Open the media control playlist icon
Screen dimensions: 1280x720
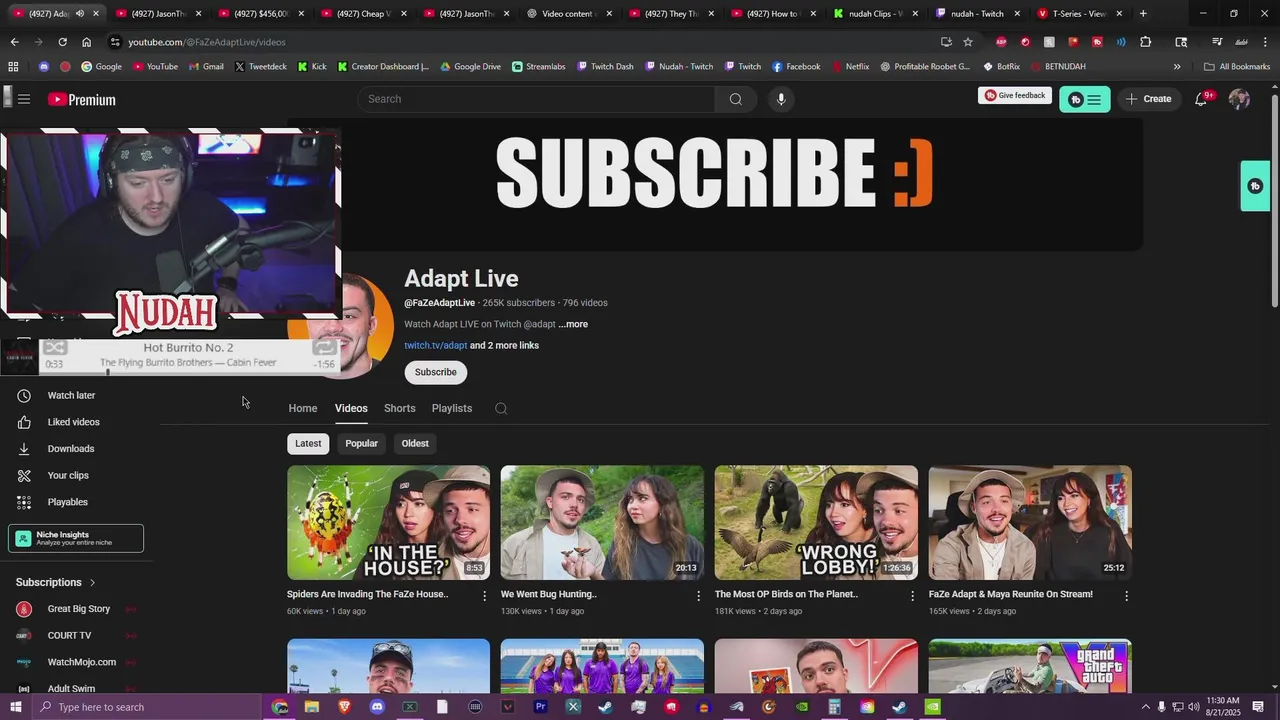(x=1217, y=42)
